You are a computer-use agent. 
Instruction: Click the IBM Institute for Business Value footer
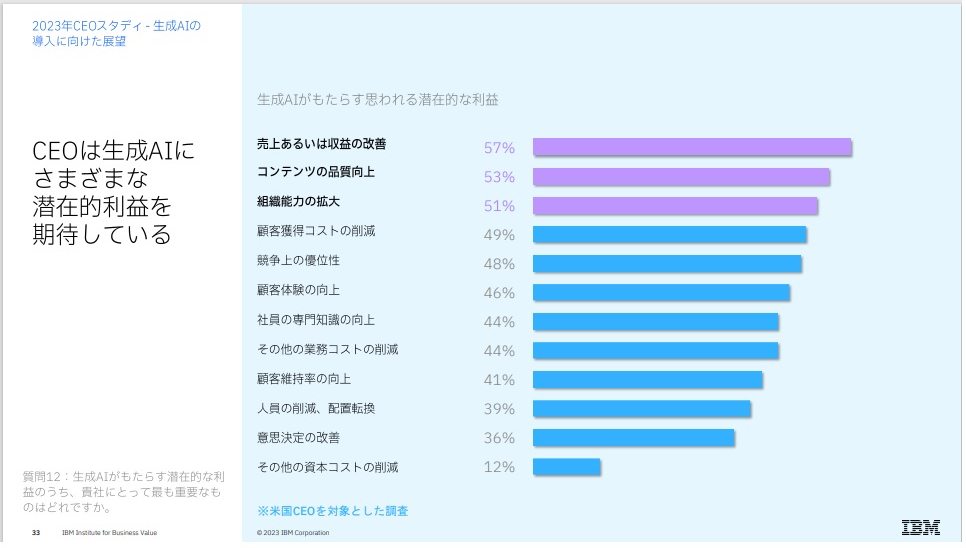pos(109,532)
